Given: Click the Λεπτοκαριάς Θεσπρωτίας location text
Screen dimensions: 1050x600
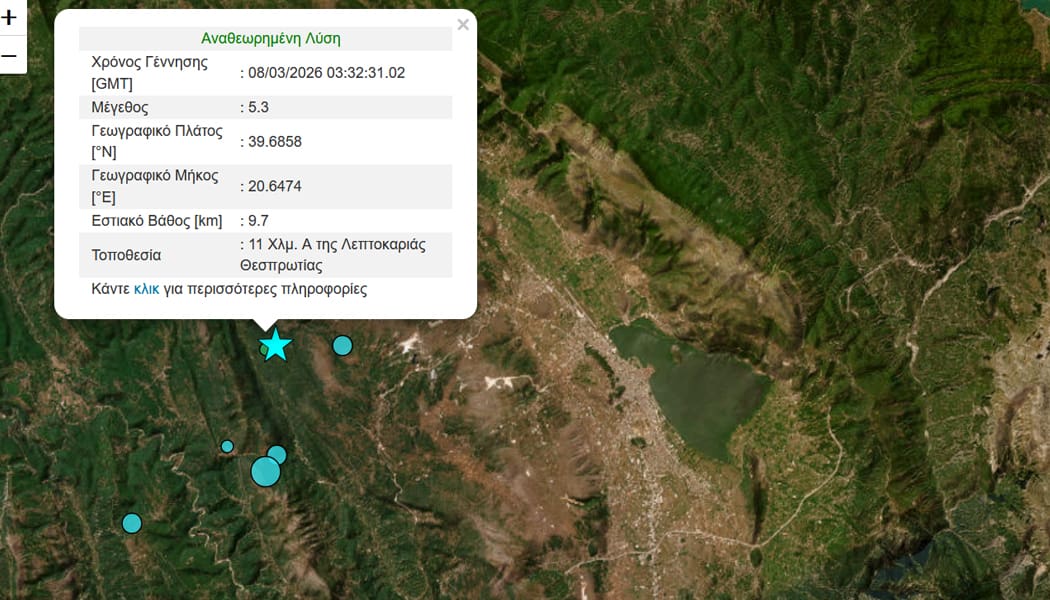Looking at the screenshot, I should [x=333, y=255].
